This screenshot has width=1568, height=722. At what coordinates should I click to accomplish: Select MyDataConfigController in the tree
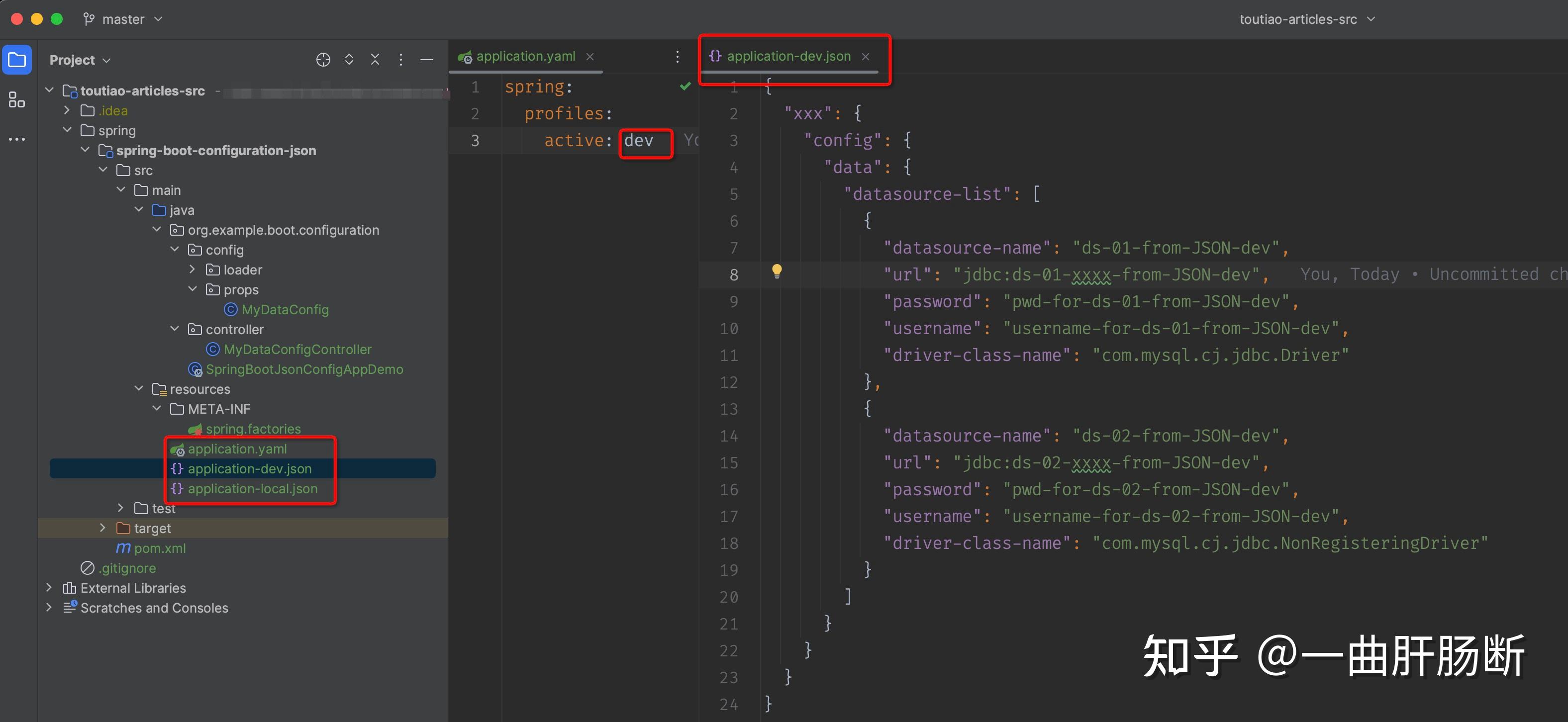[297, 349]
